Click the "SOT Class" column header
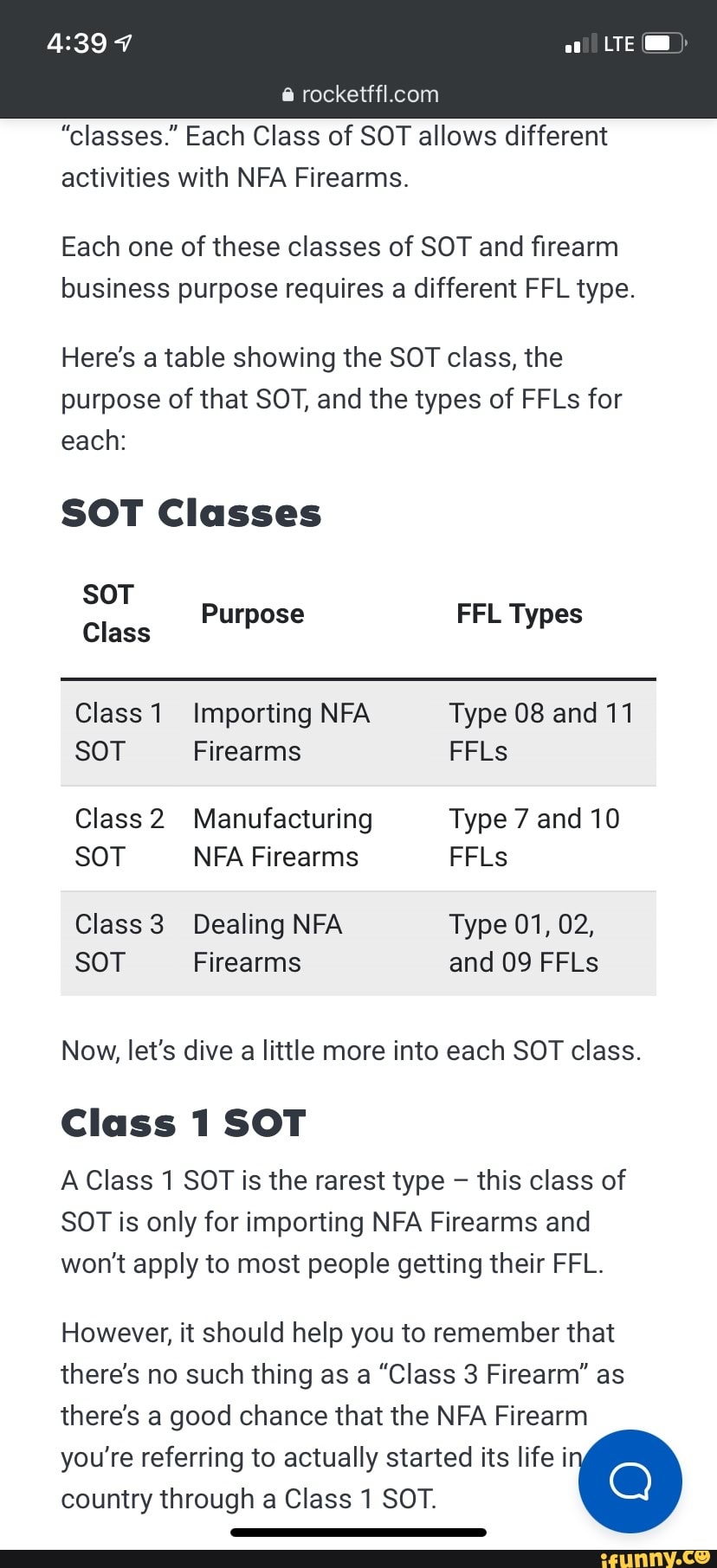Image resolution: width=717 pixels, height=1568 pixels. coord(116,614)
